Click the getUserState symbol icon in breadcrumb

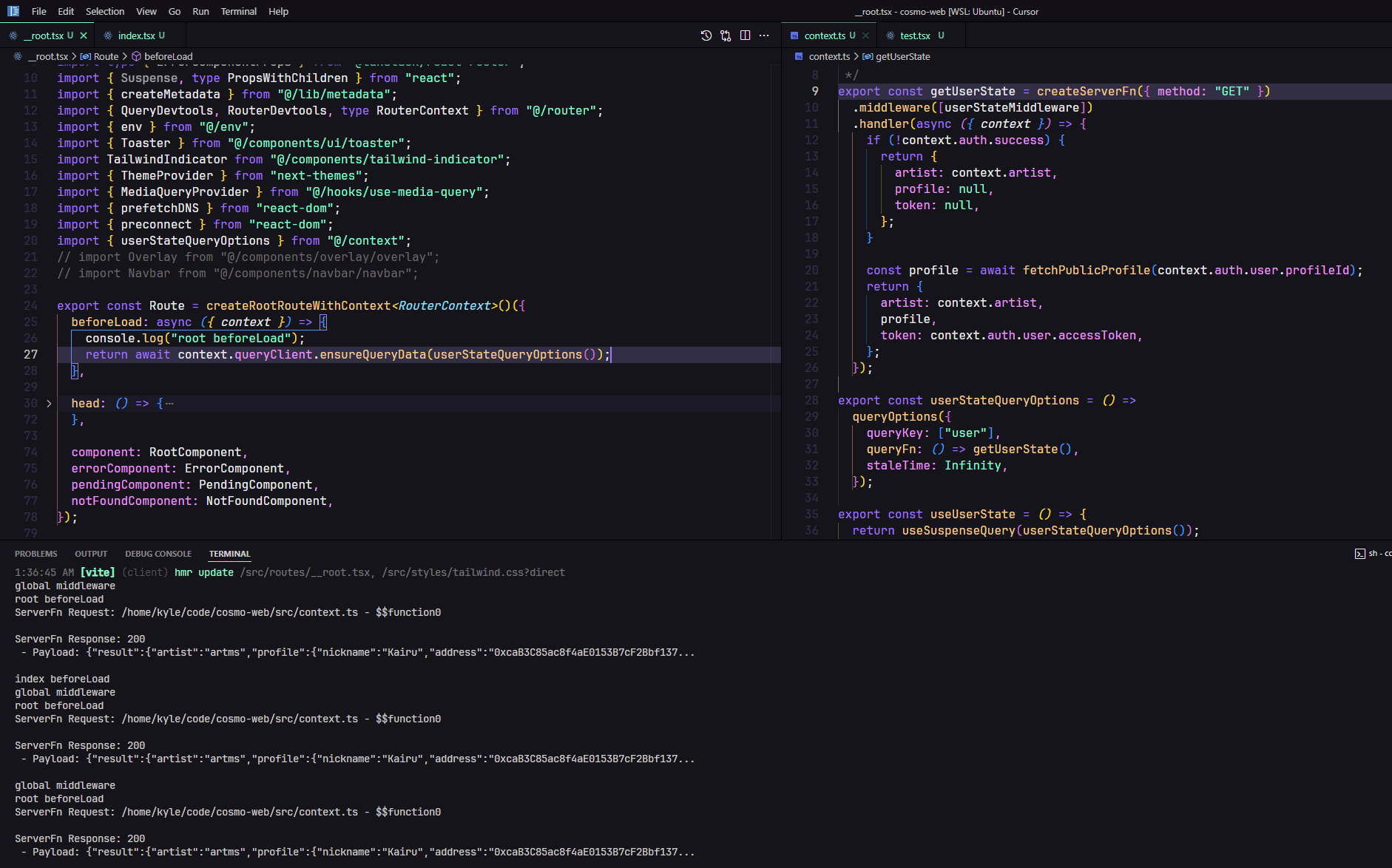868,56
